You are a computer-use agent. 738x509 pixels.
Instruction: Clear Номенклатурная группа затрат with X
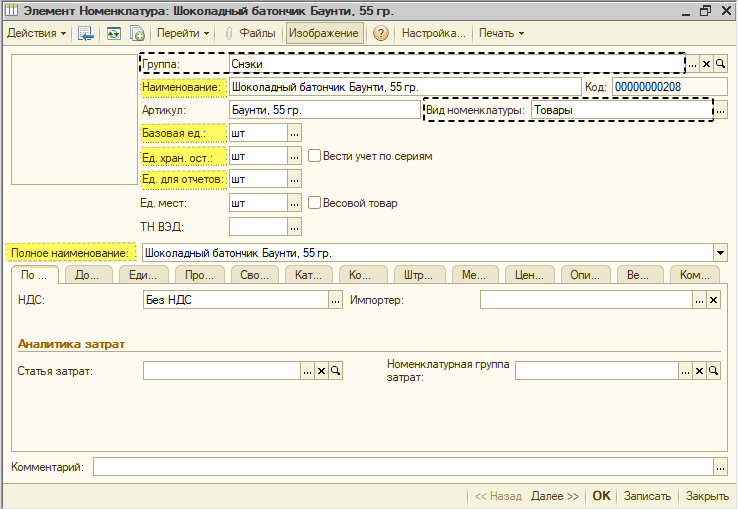pos(699,371)
